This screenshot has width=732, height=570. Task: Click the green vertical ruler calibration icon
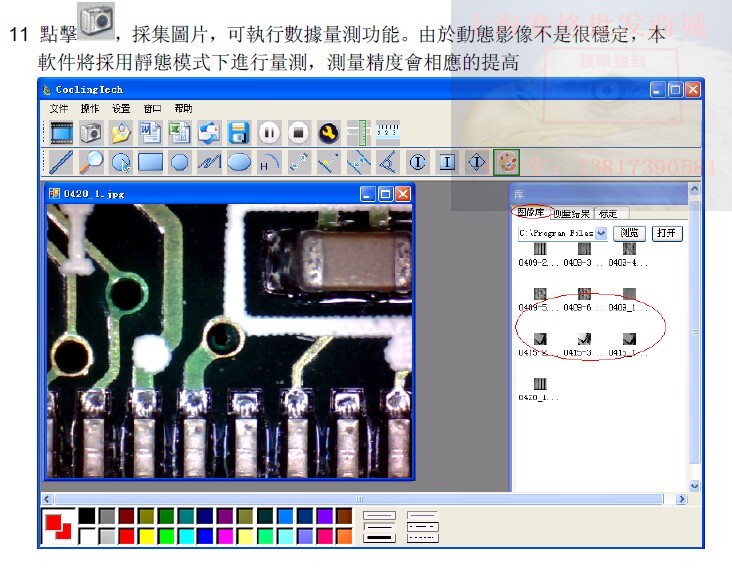(359, 133)
